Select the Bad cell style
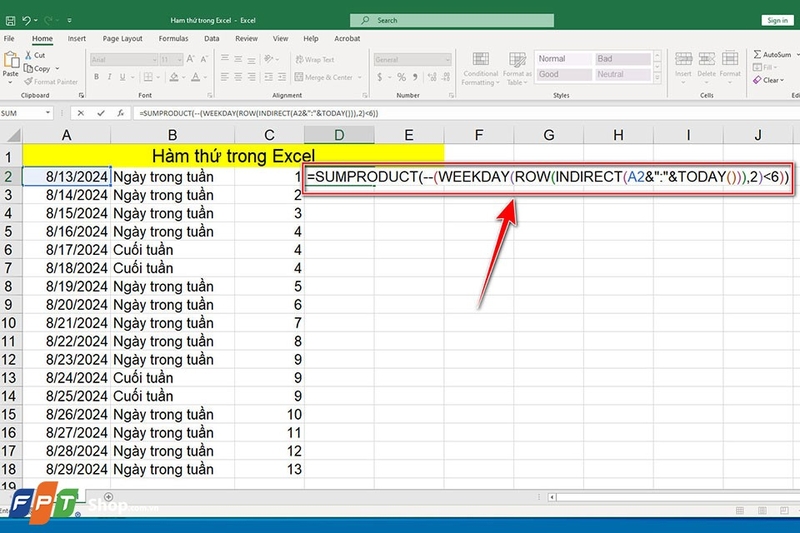 click(622, 59)
